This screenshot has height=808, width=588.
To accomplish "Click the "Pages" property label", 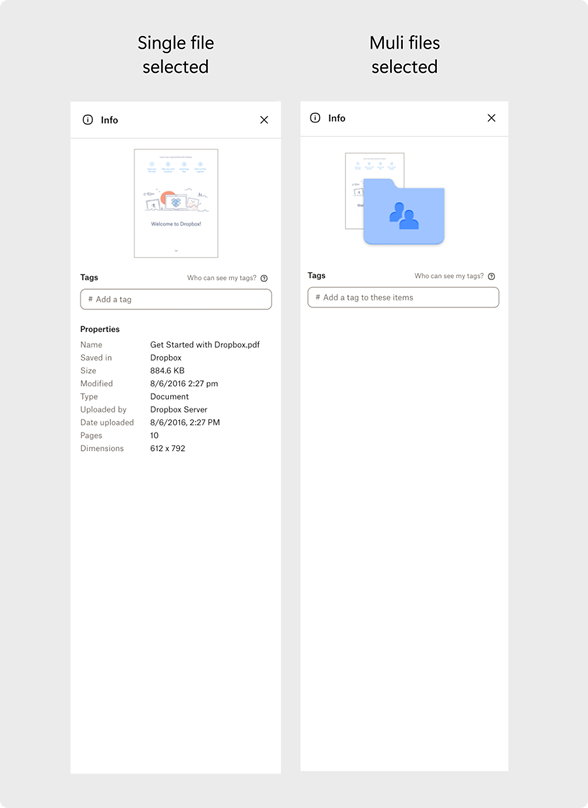I will 91,435.
